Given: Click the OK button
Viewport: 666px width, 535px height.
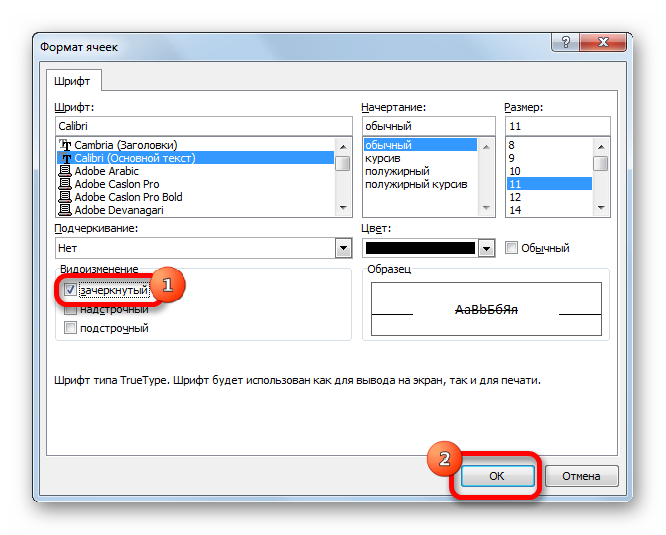Looking at the screenshot, I should 497,476.
